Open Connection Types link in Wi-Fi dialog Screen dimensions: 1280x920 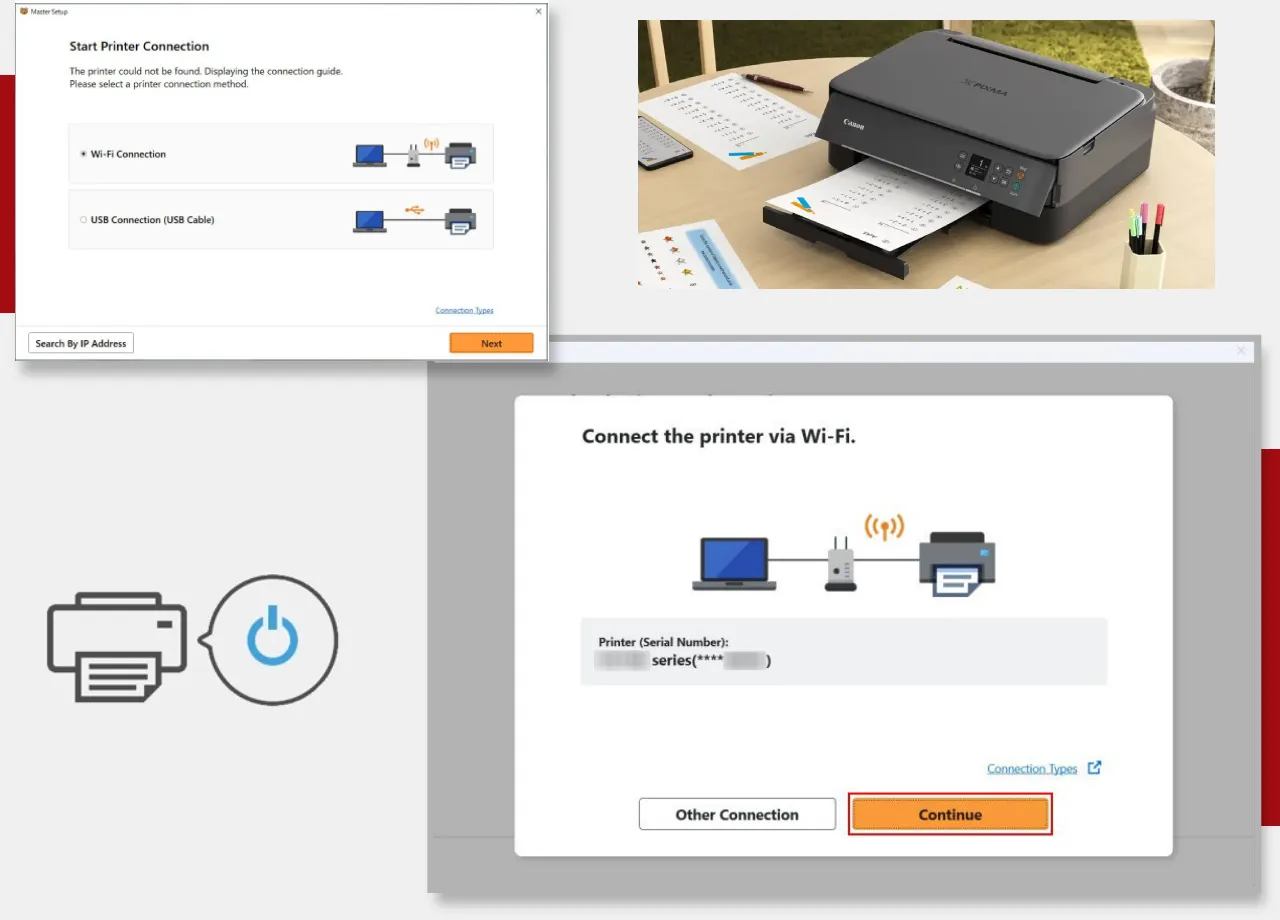tap(1031, 769)
